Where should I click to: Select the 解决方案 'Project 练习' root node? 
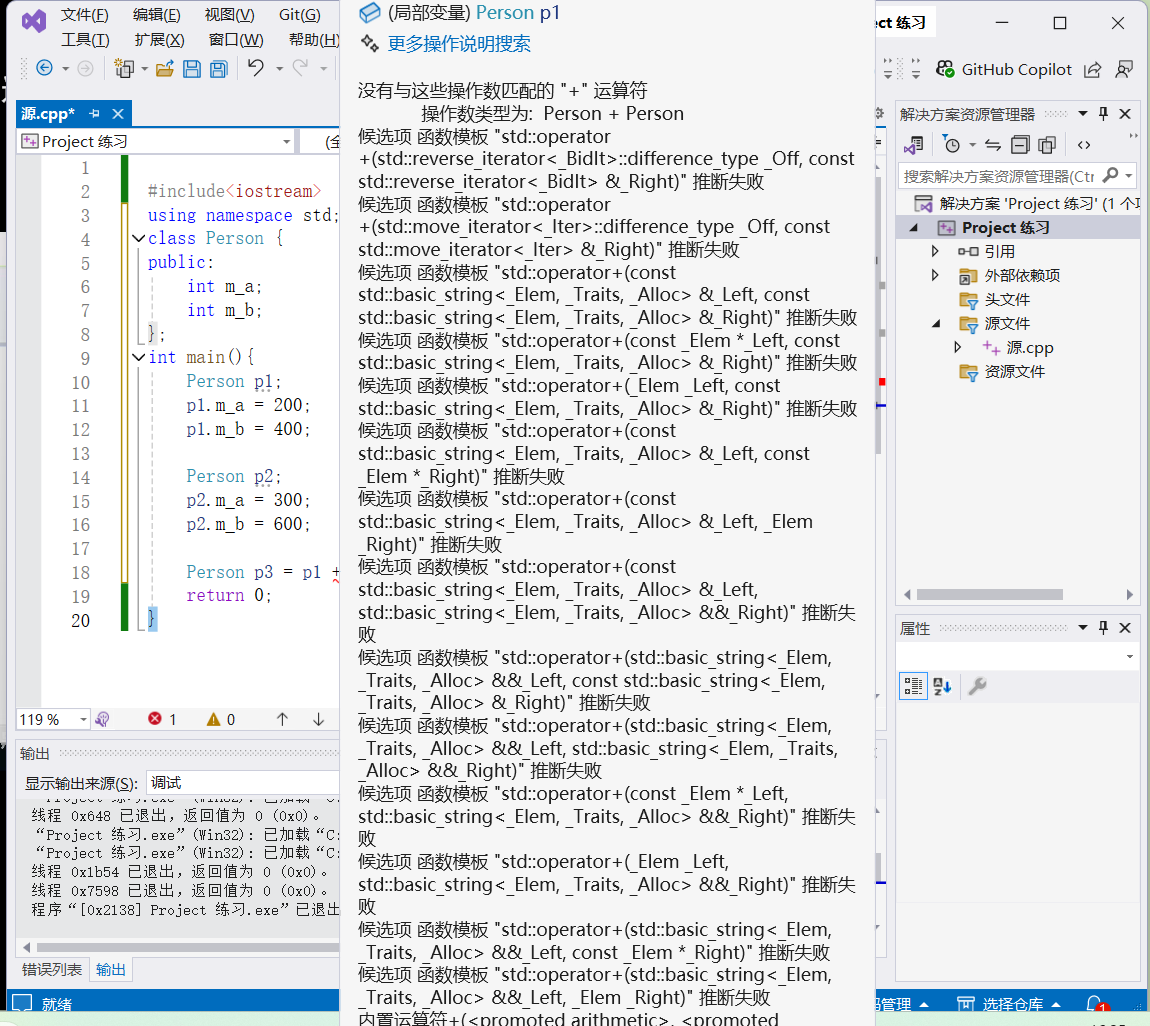coord(1038,204)
